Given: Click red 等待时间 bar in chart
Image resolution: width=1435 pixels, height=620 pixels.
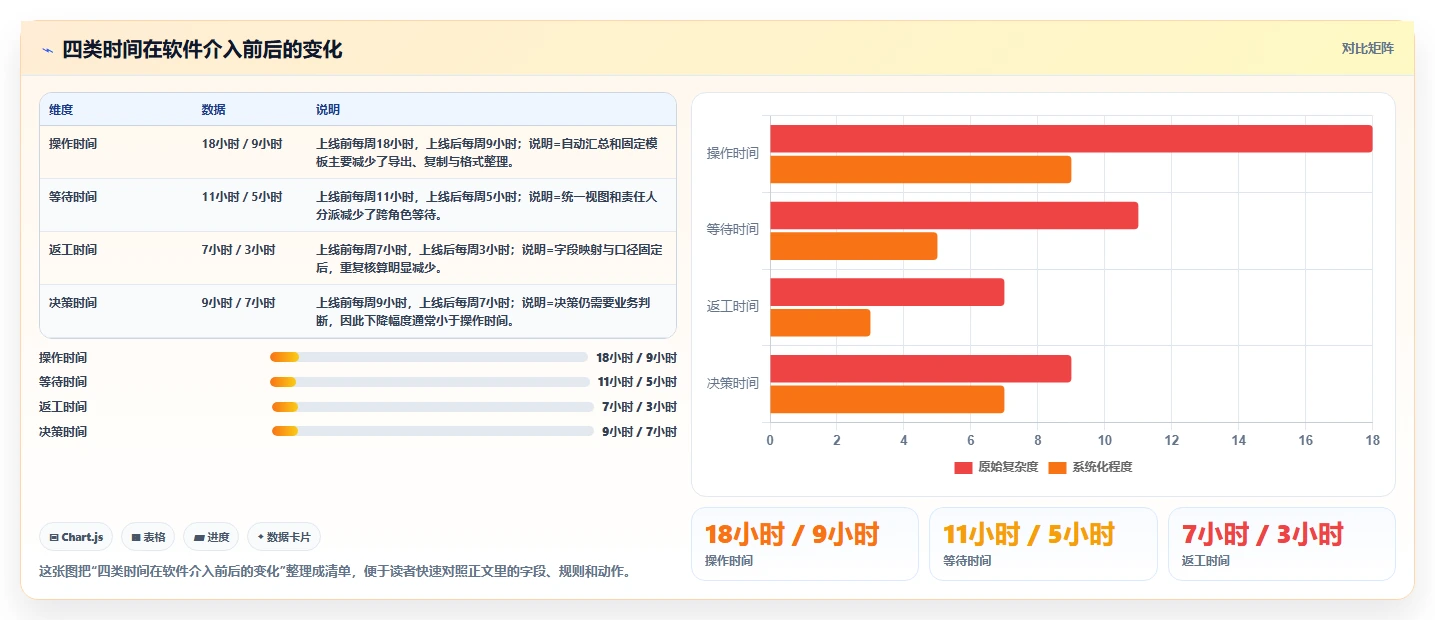Looking at the screenshot, I should tap(954, 215).
